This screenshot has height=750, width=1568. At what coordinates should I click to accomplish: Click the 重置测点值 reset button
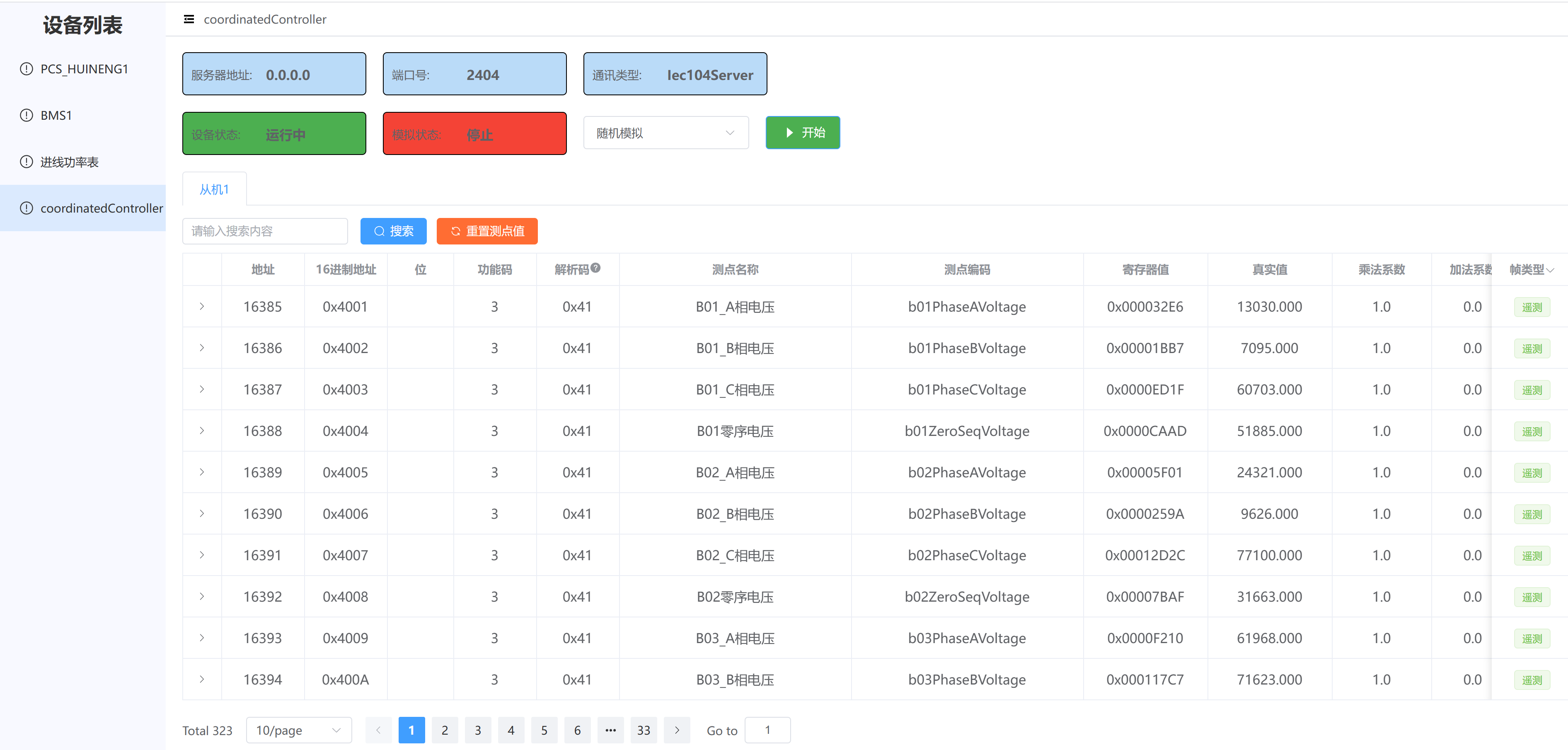(x=487, y=231)
